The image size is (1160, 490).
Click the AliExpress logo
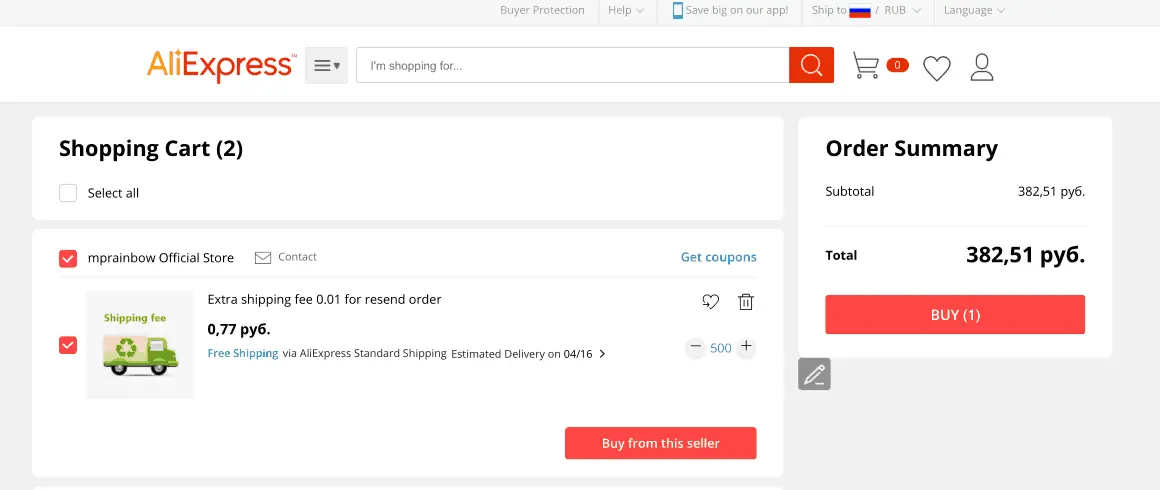click(221, 65)
